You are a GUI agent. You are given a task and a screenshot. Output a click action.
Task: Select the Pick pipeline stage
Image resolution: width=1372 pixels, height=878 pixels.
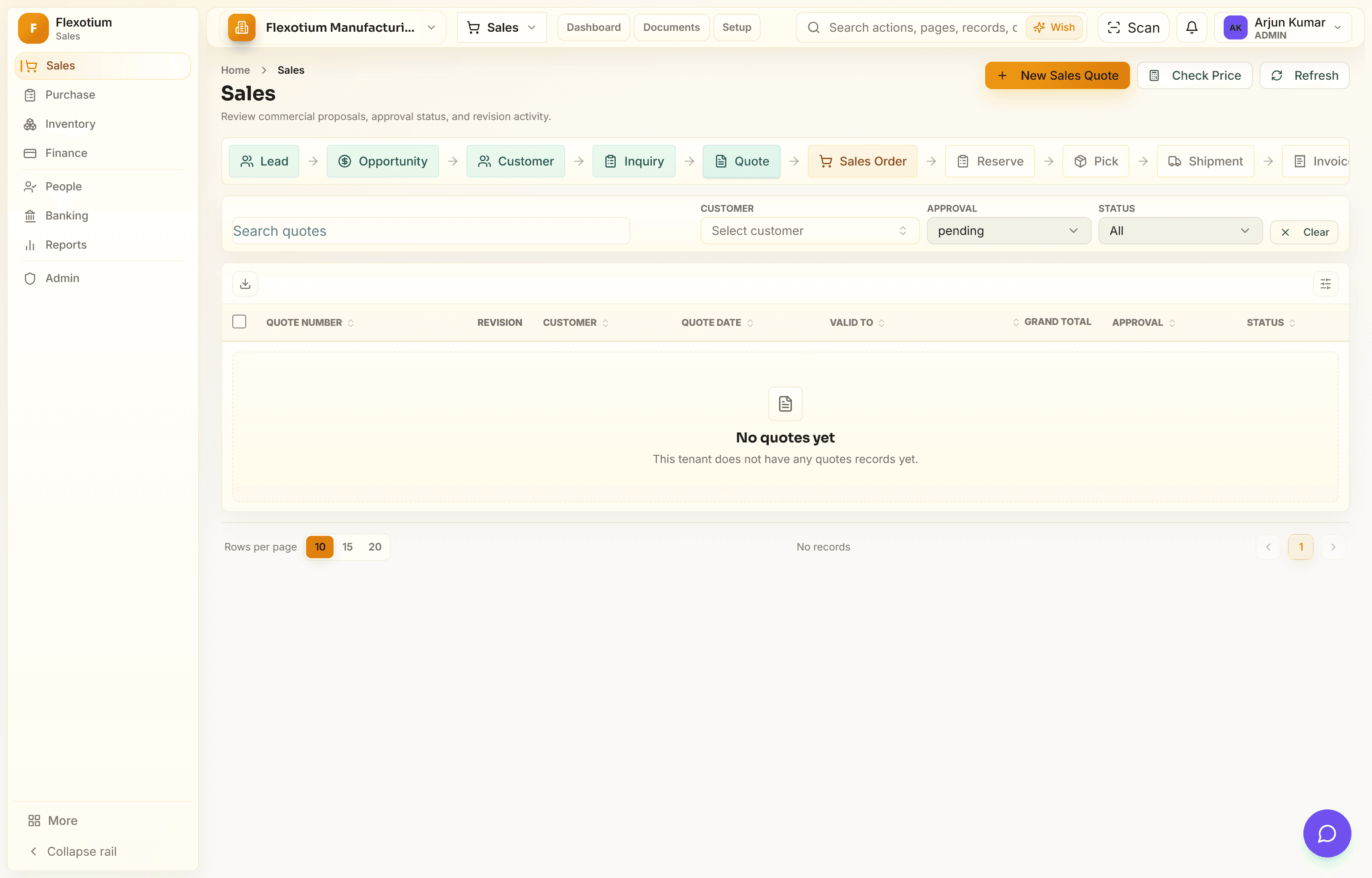1095,161
